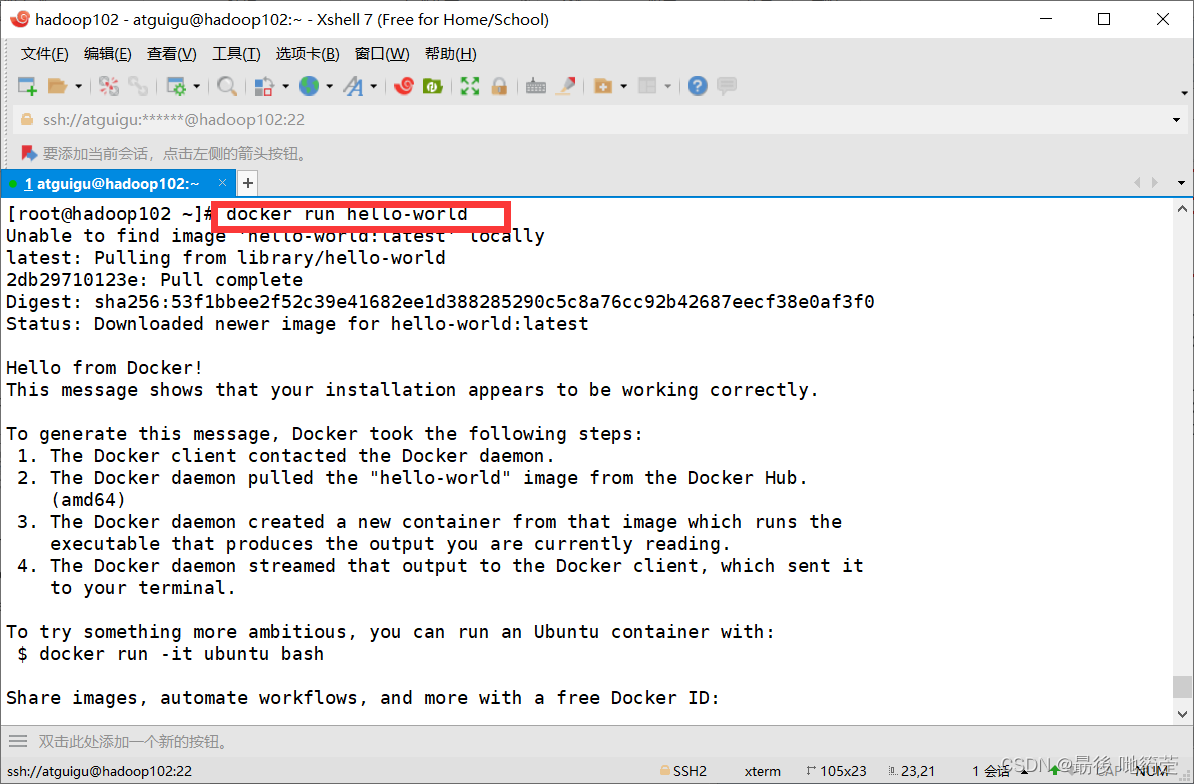Click the quick buttons bar menu icon
1194x784 pixels.
click(x=18, y=741)
